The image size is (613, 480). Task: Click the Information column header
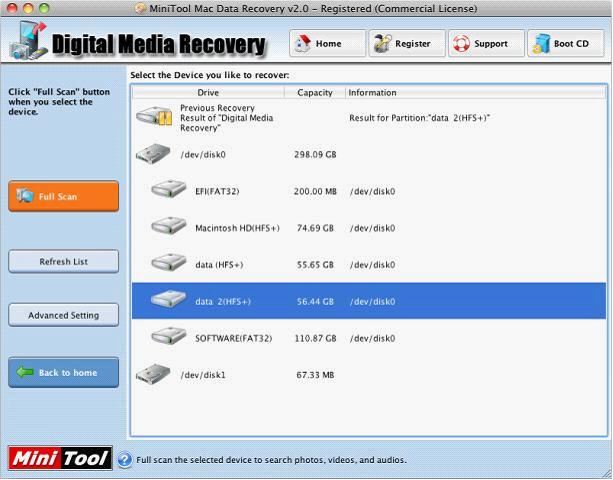coord(475,93)
